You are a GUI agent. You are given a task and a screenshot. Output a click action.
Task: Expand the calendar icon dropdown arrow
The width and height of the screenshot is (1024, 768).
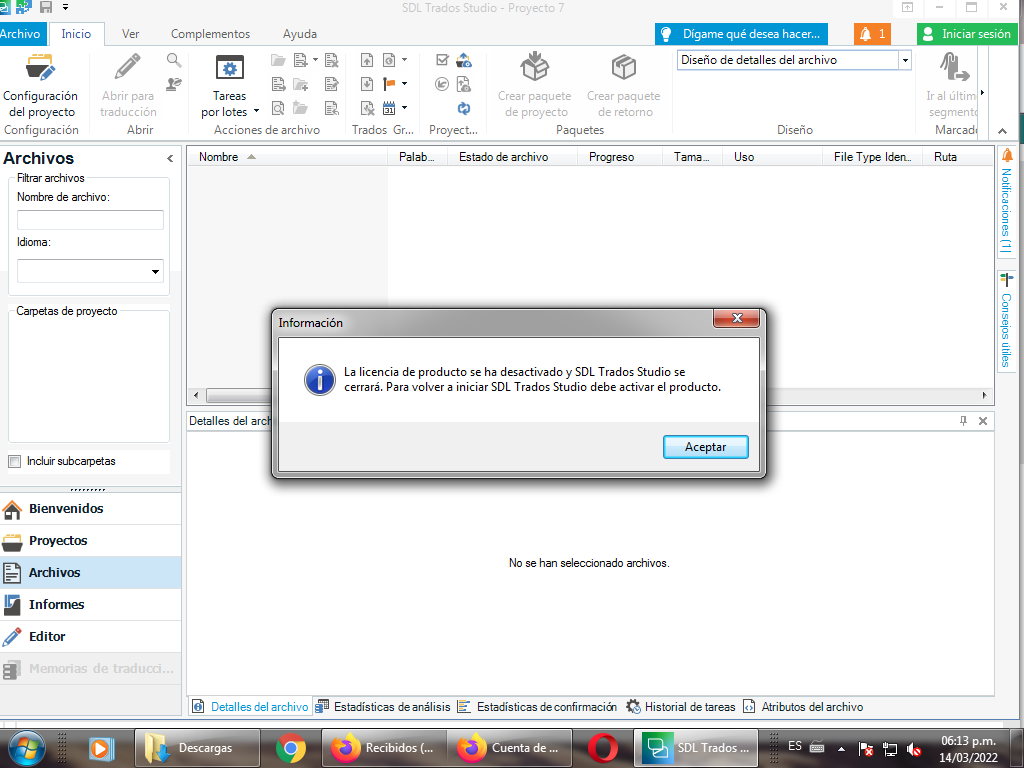pyautogui.click(x=404, y=108)
